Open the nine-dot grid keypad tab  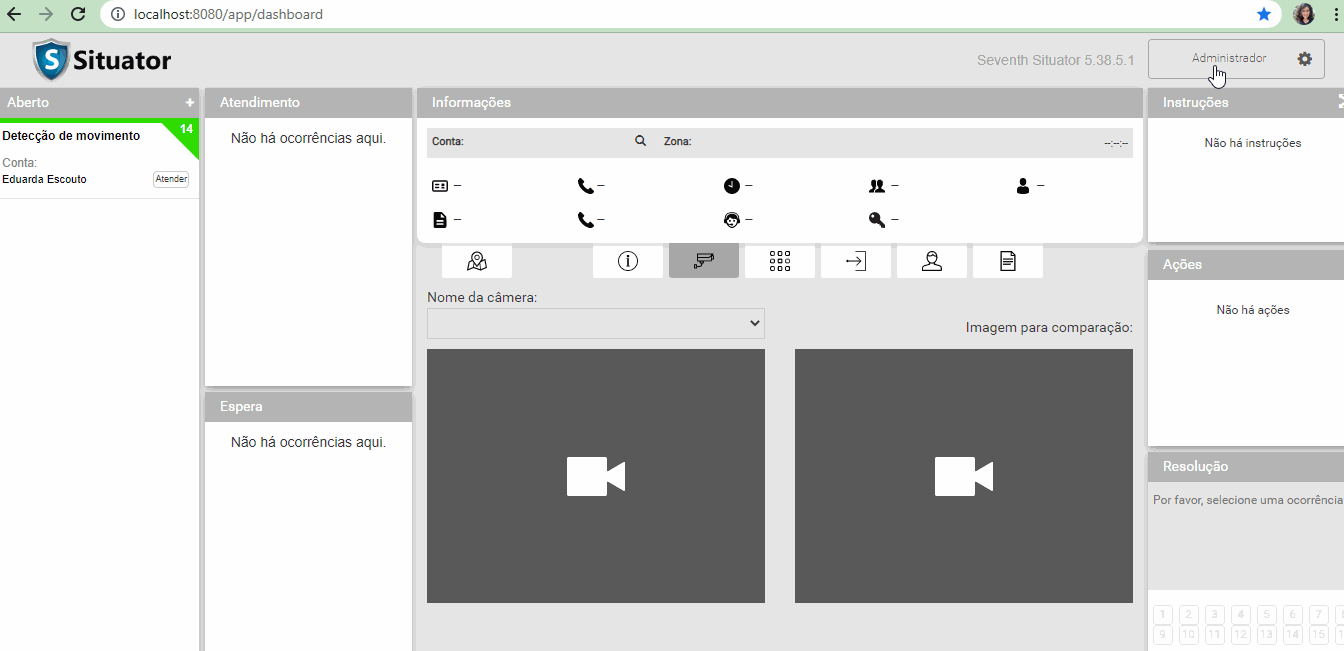780,261
